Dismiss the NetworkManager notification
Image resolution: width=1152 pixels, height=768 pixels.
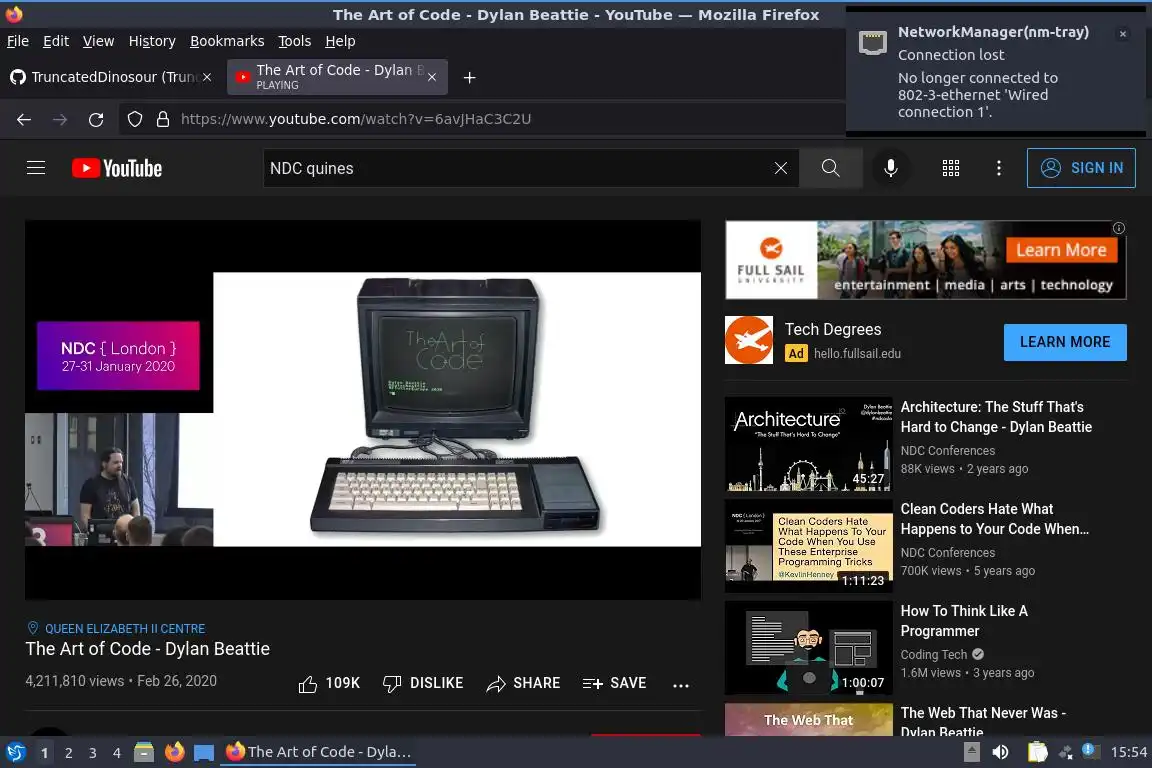pyautogui.click(x=1123, y=34)
